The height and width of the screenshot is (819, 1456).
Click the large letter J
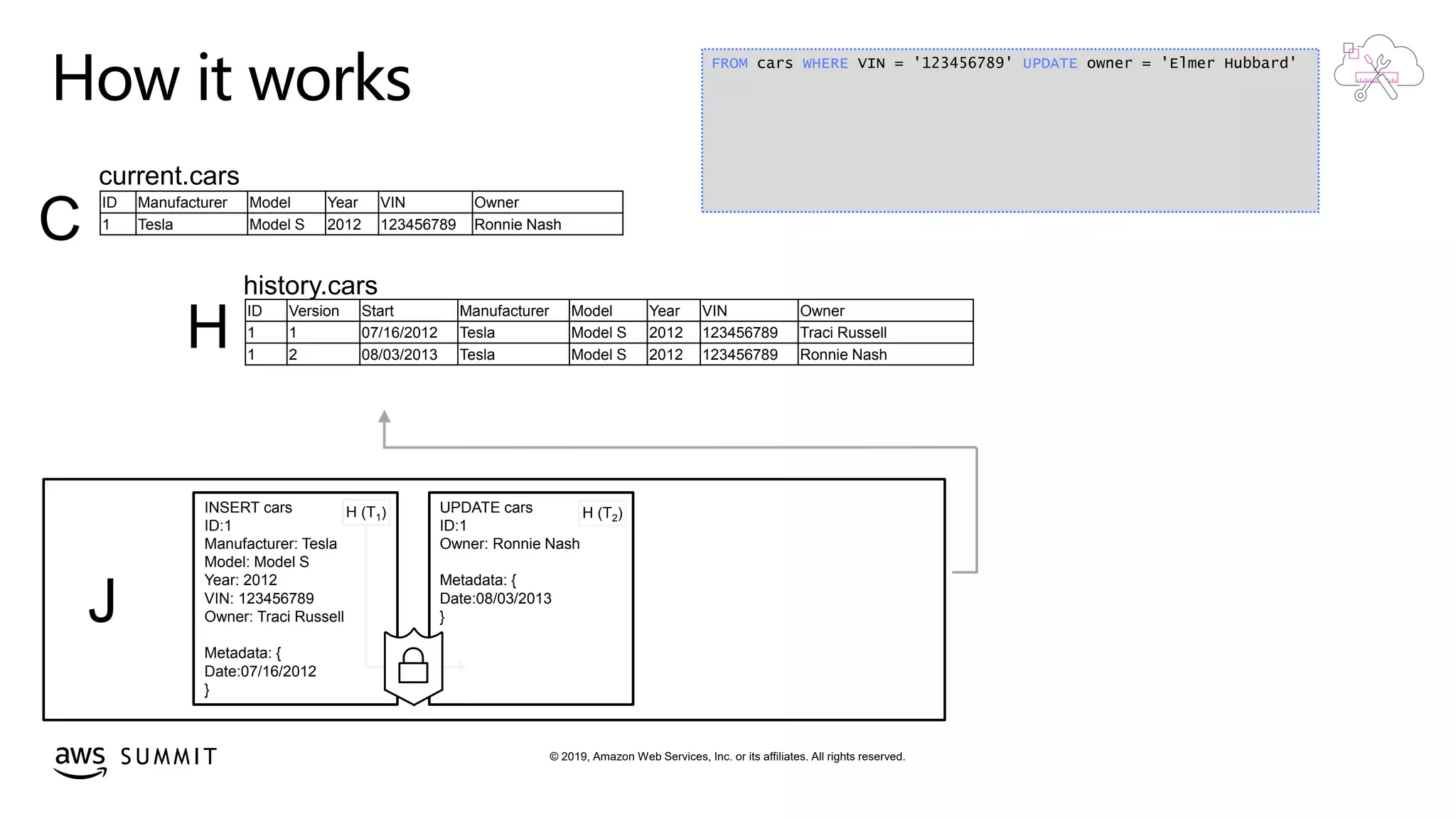[102, 599]
